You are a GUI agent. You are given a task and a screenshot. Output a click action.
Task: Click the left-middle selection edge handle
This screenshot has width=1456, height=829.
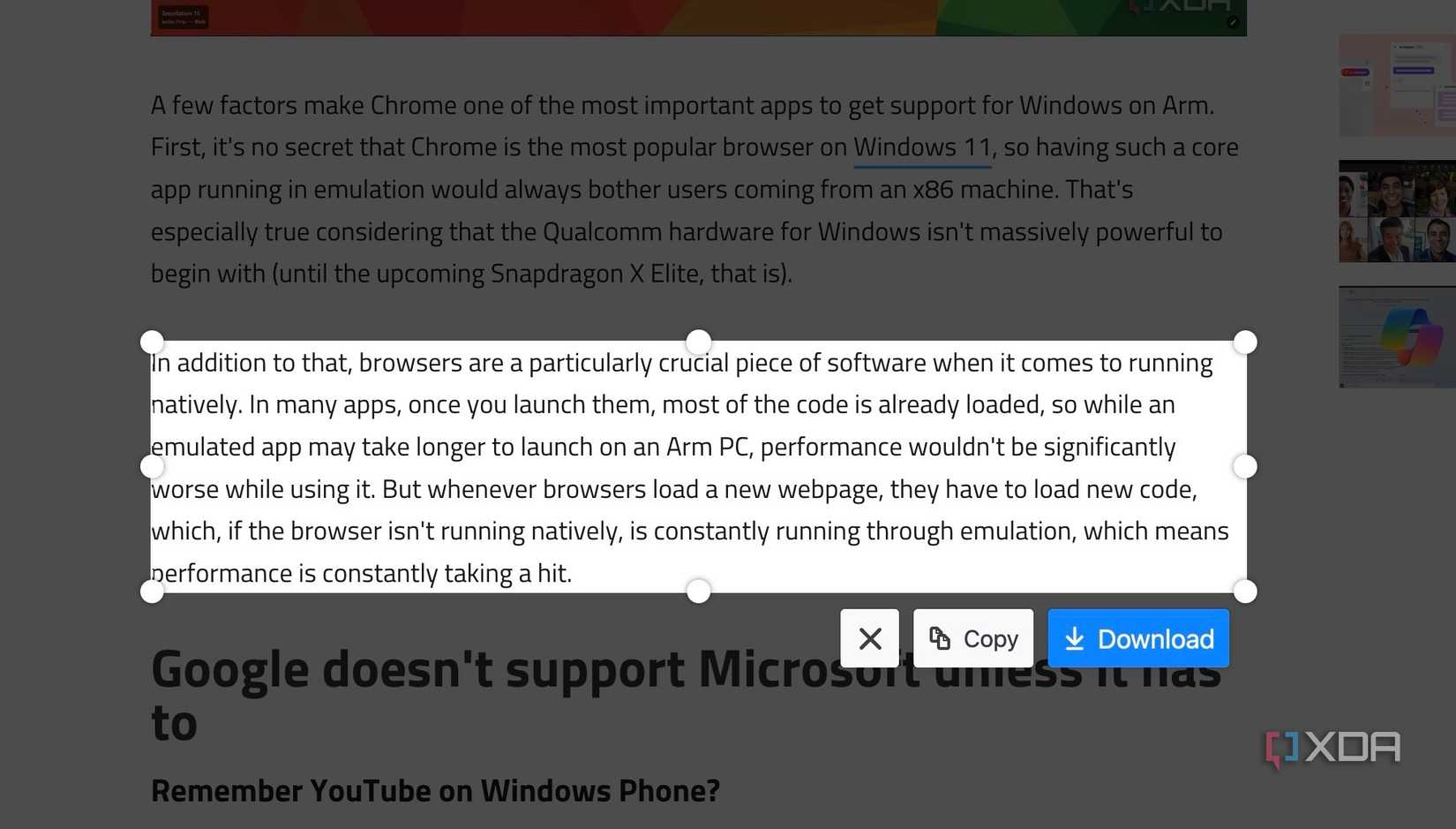pyautogui.click(x=152, y=466)
